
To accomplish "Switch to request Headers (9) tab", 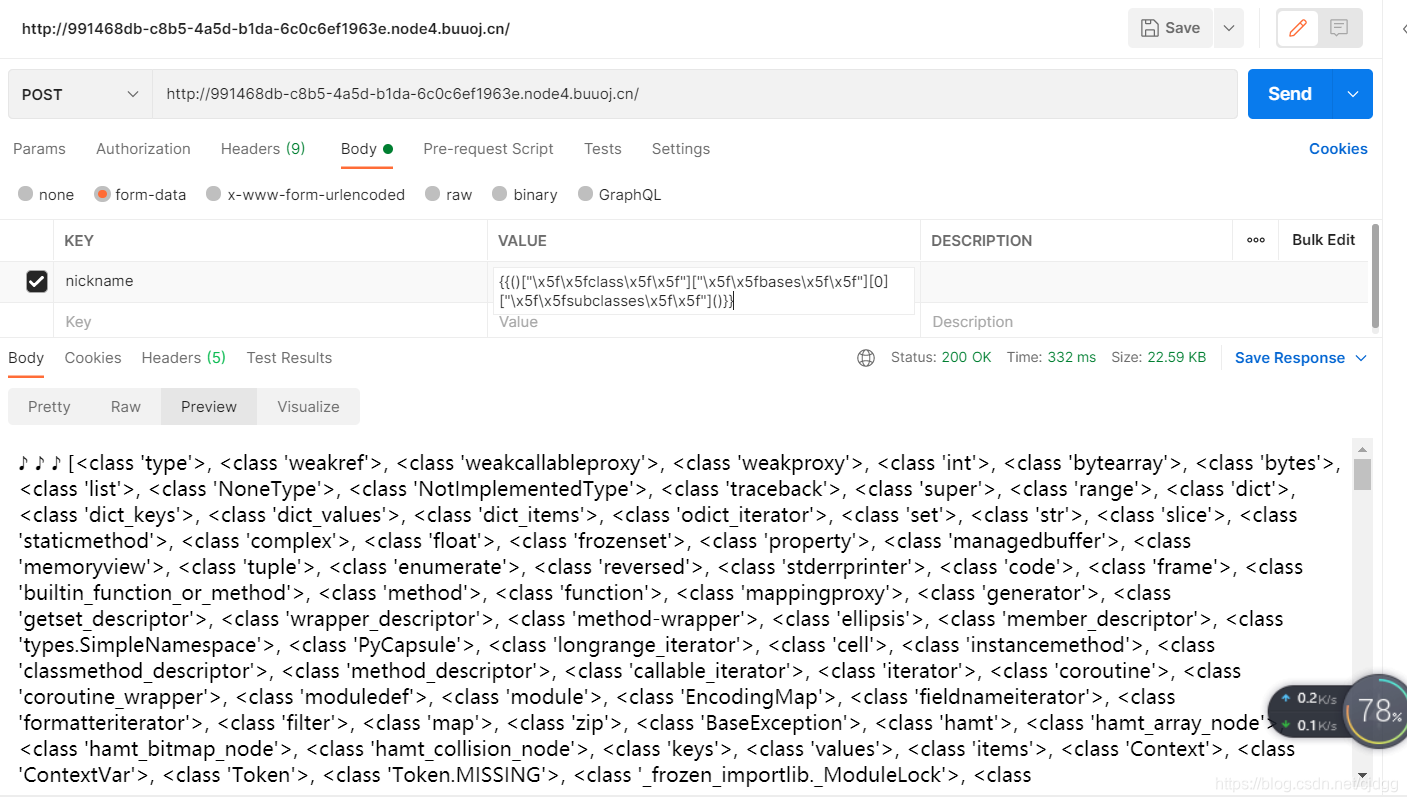I will tap(263, 149).
